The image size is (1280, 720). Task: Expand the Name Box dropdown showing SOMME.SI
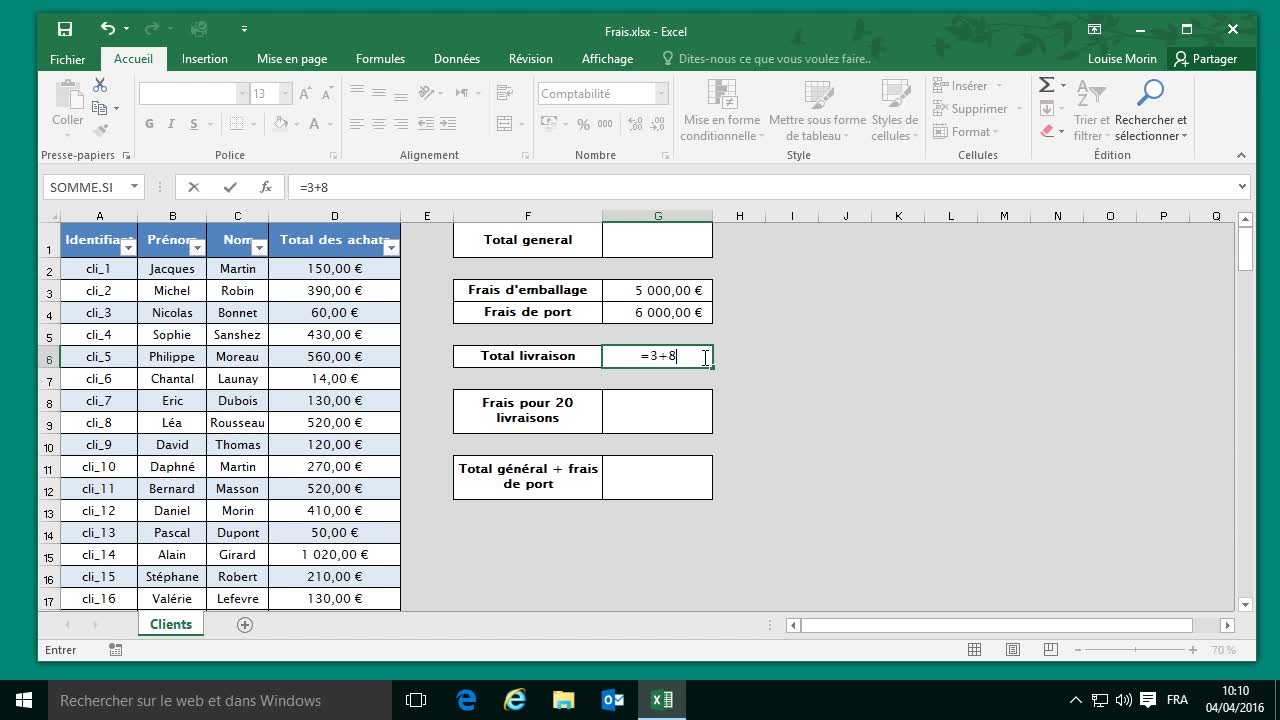coord(134,187)
